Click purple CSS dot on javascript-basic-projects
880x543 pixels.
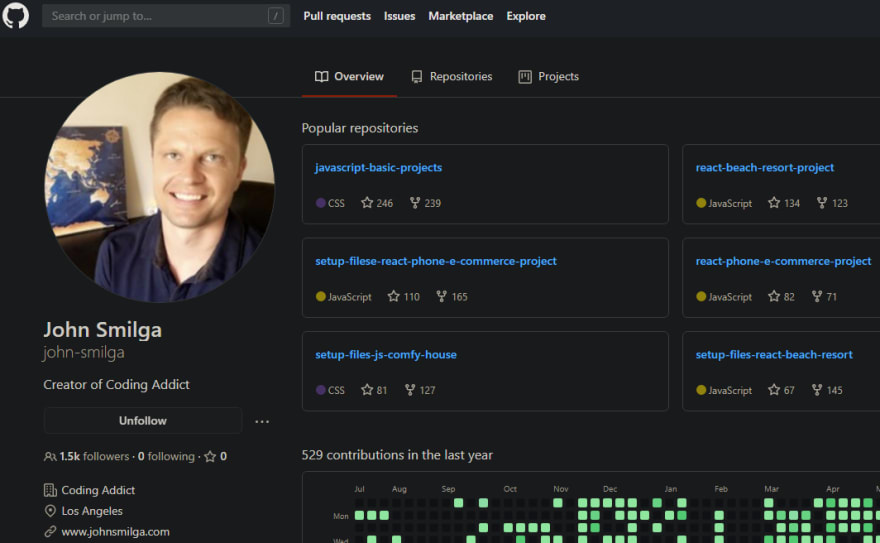pyautogui.click(x=320, y=203)
